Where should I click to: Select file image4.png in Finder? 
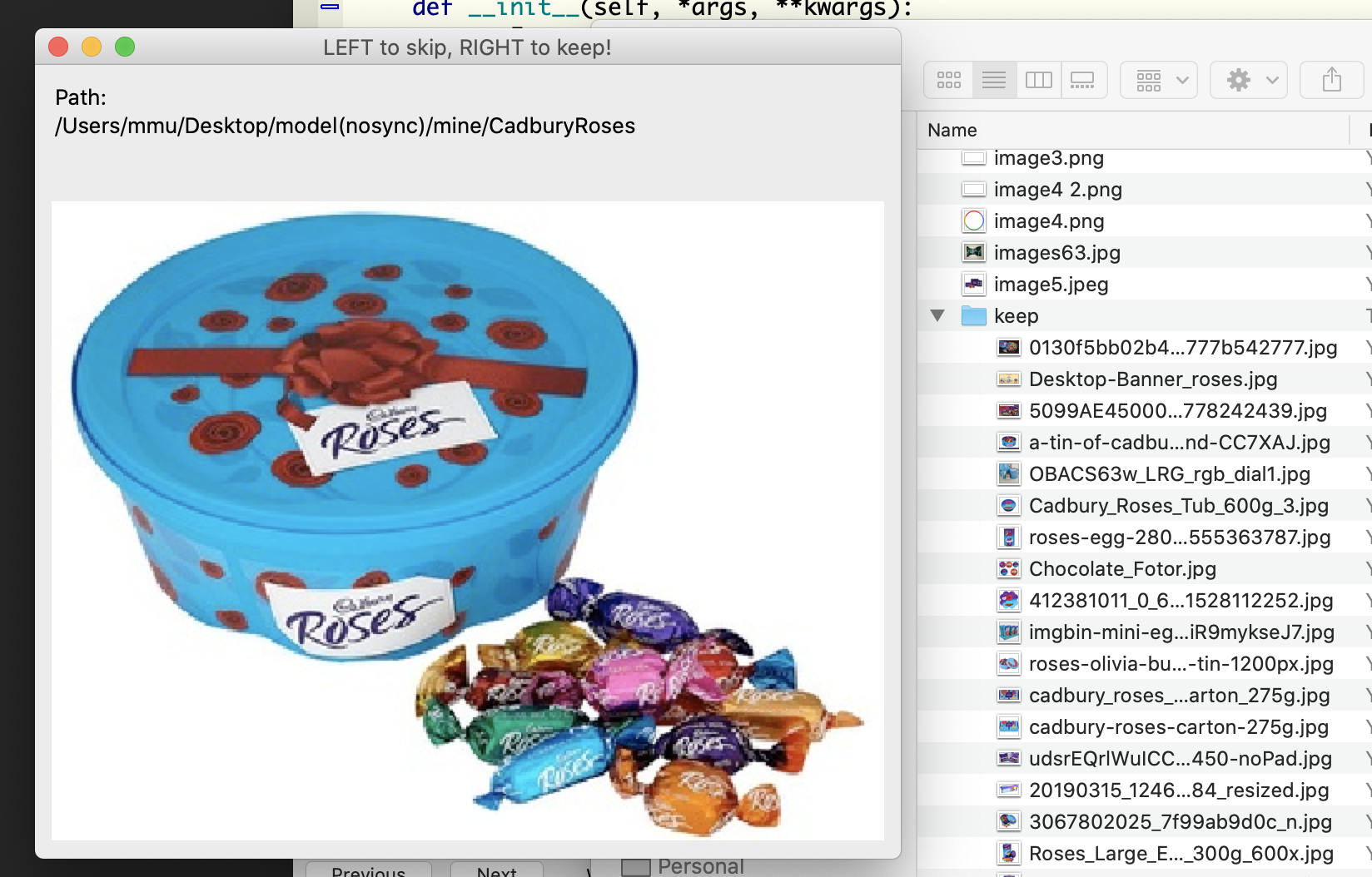[x=1048, y=221]
